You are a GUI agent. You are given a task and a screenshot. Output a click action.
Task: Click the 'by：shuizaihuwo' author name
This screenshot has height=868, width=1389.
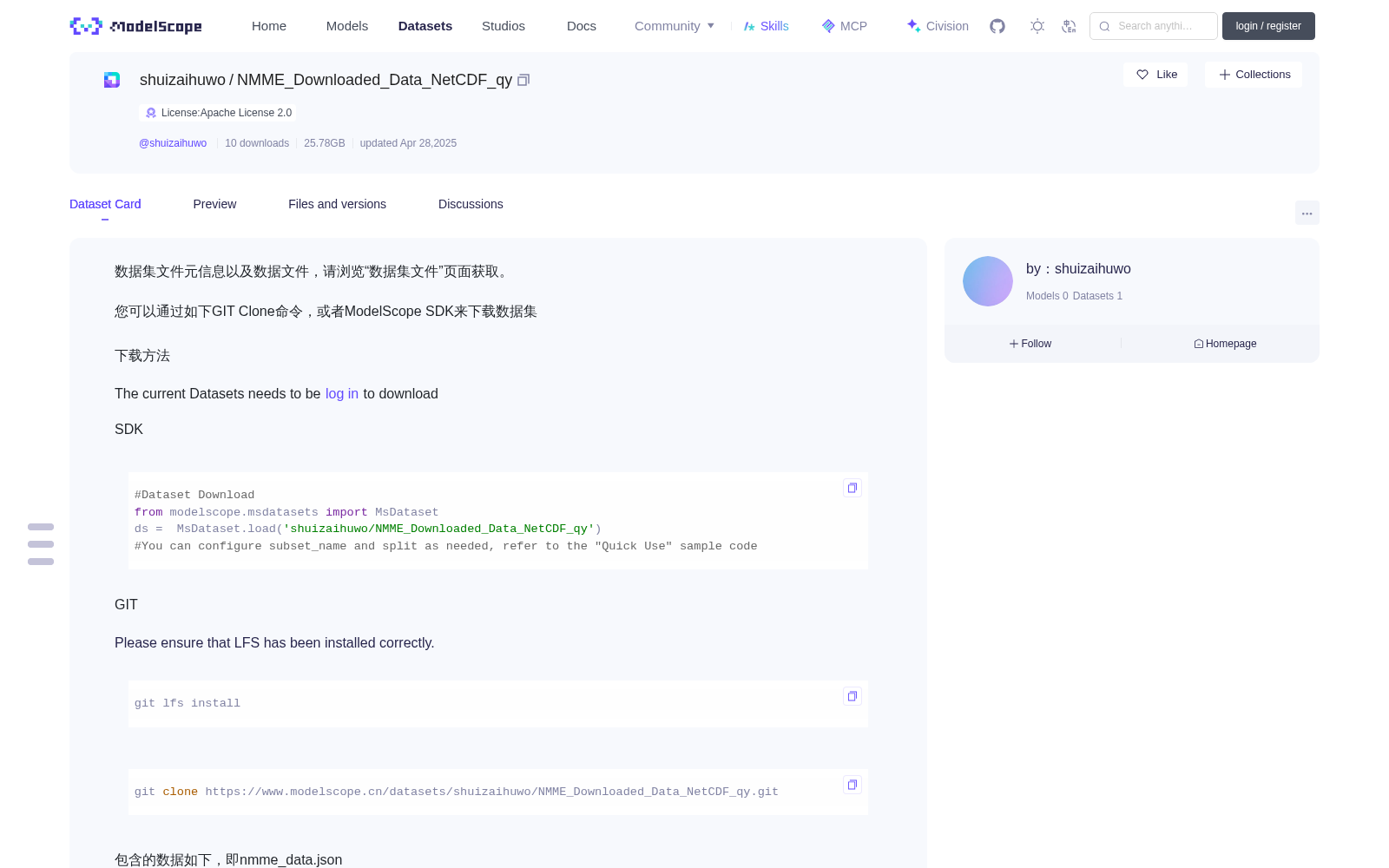point(1078,269)
